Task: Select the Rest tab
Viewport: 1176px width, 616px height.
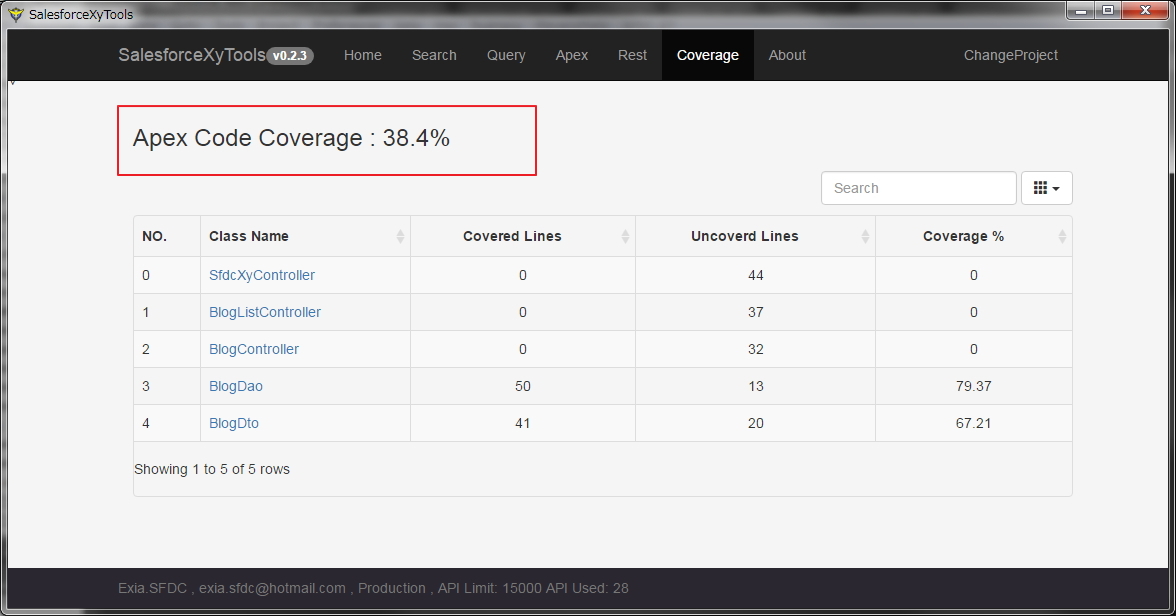Action: coord(632,56)
